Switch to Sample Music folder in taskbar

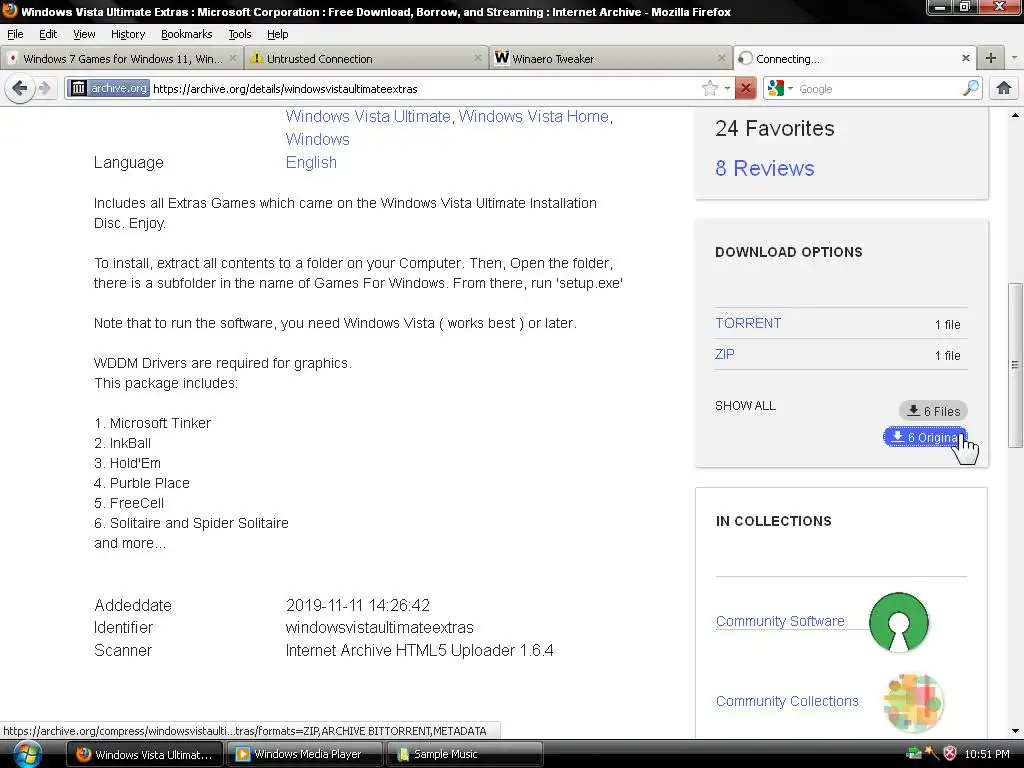(x=464, y=754)
